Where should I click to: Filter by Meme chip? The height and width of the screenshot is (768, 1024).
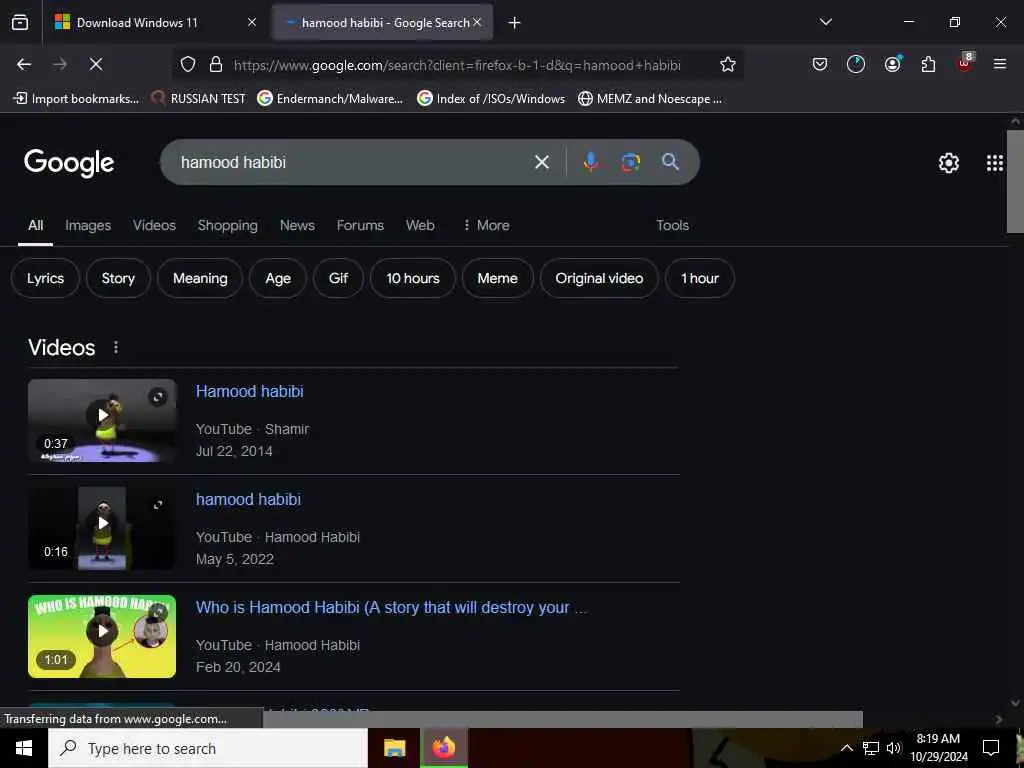pyautogui.click(x=498, y=278)
